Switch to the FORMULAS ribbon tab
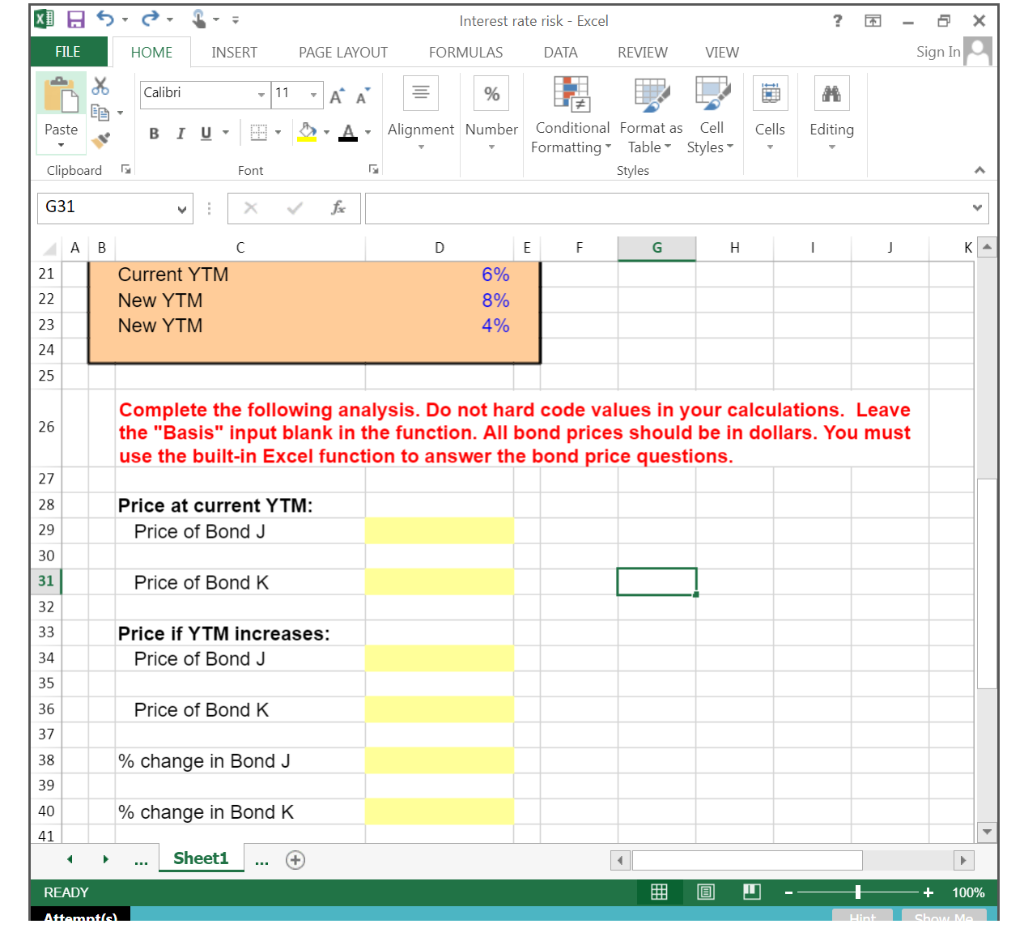The image size is (1024, 941). coord(465,52)
